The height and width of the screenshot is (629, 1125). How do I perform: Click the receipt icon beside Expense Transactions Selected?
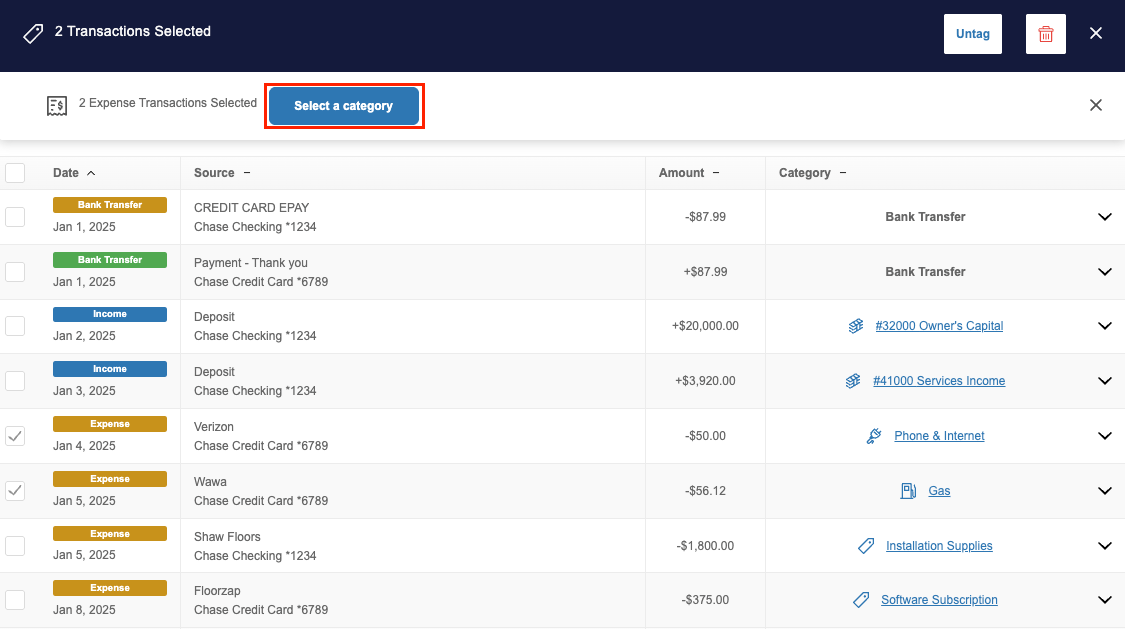[57, 105]
